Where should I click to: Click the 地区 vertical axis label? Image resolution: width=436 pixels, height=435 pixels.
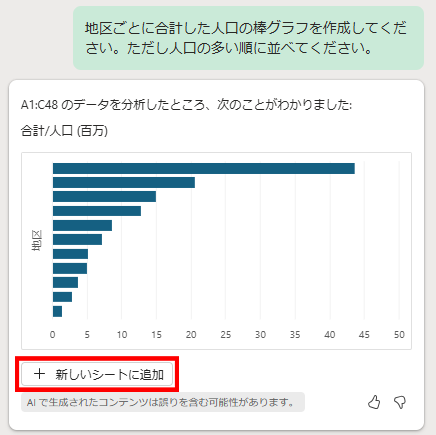click(x=37, y=240)
